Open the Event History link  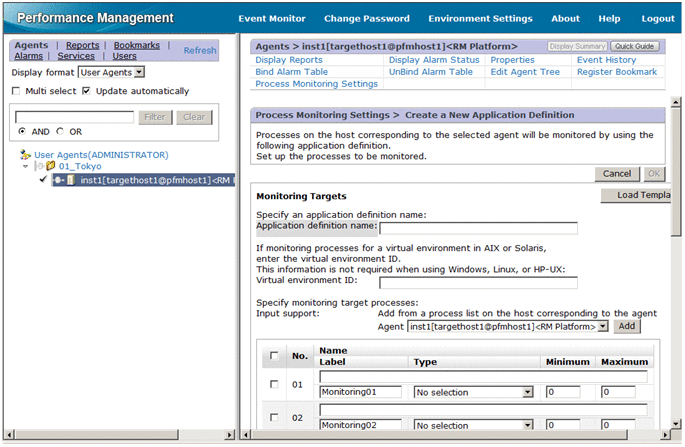tap(606, 60)
